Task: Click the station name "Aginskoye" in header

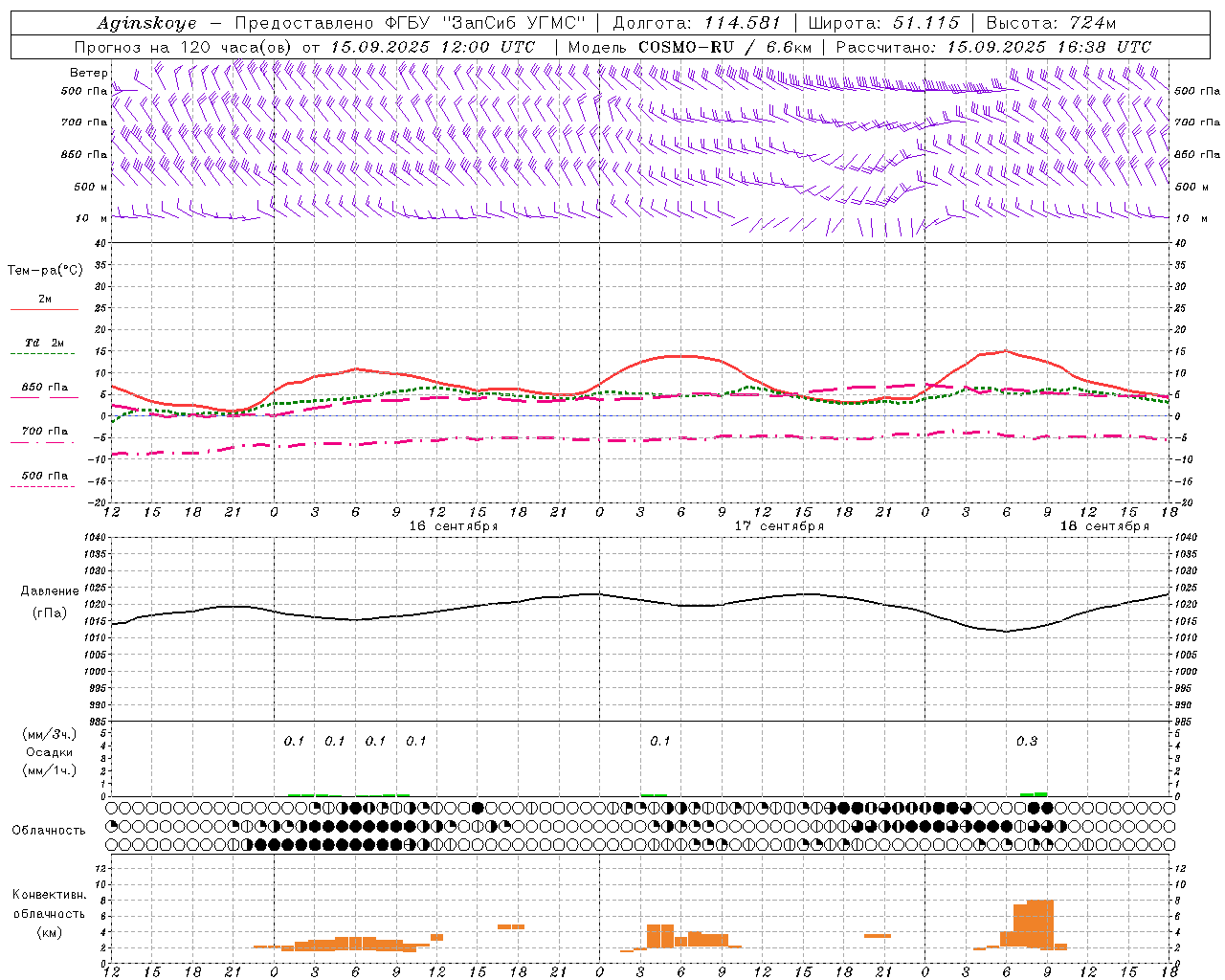Action: point(147,23)
